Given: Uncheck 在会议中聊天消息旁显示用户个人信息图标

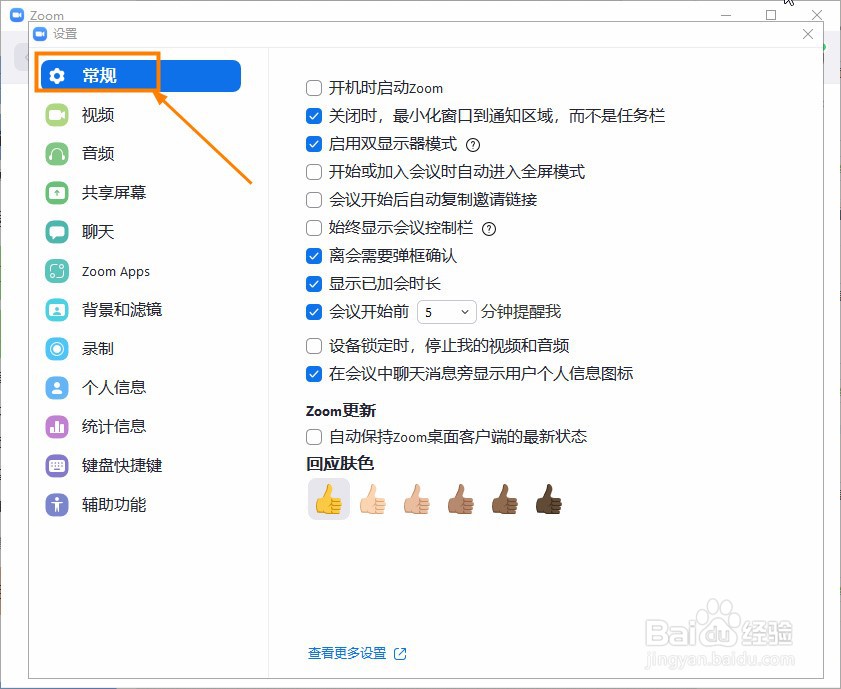Looking at the screenshot, I should point(314,374).
